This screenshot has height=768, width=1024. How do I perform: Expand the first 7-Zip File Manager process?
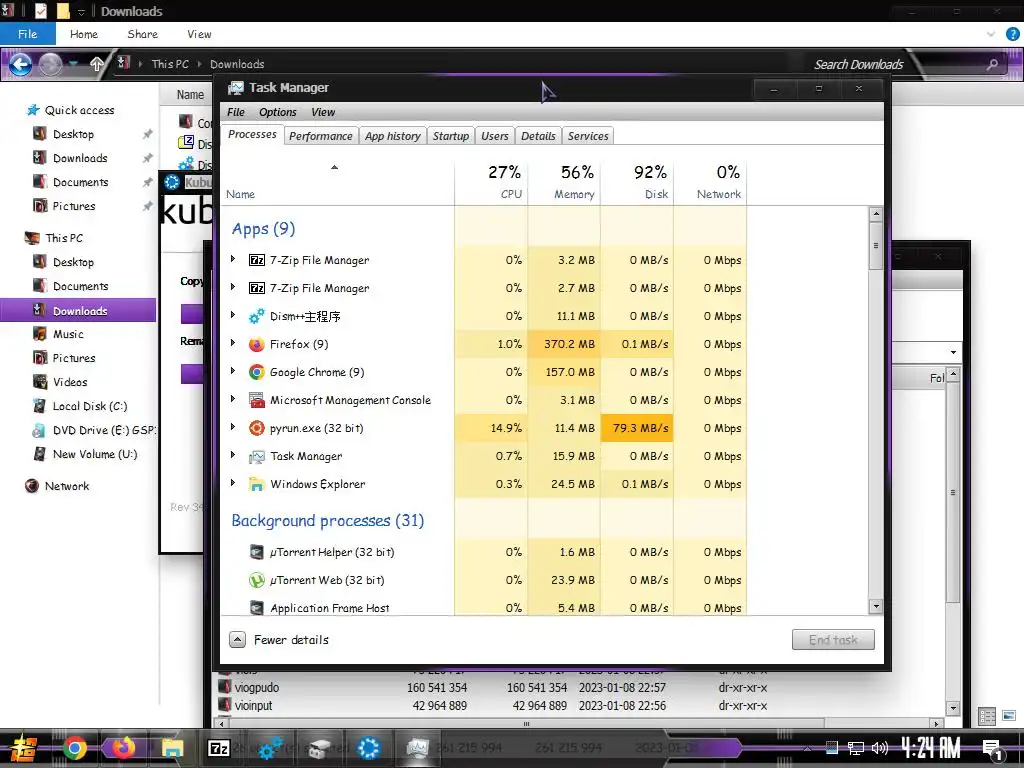coord(233,259)
